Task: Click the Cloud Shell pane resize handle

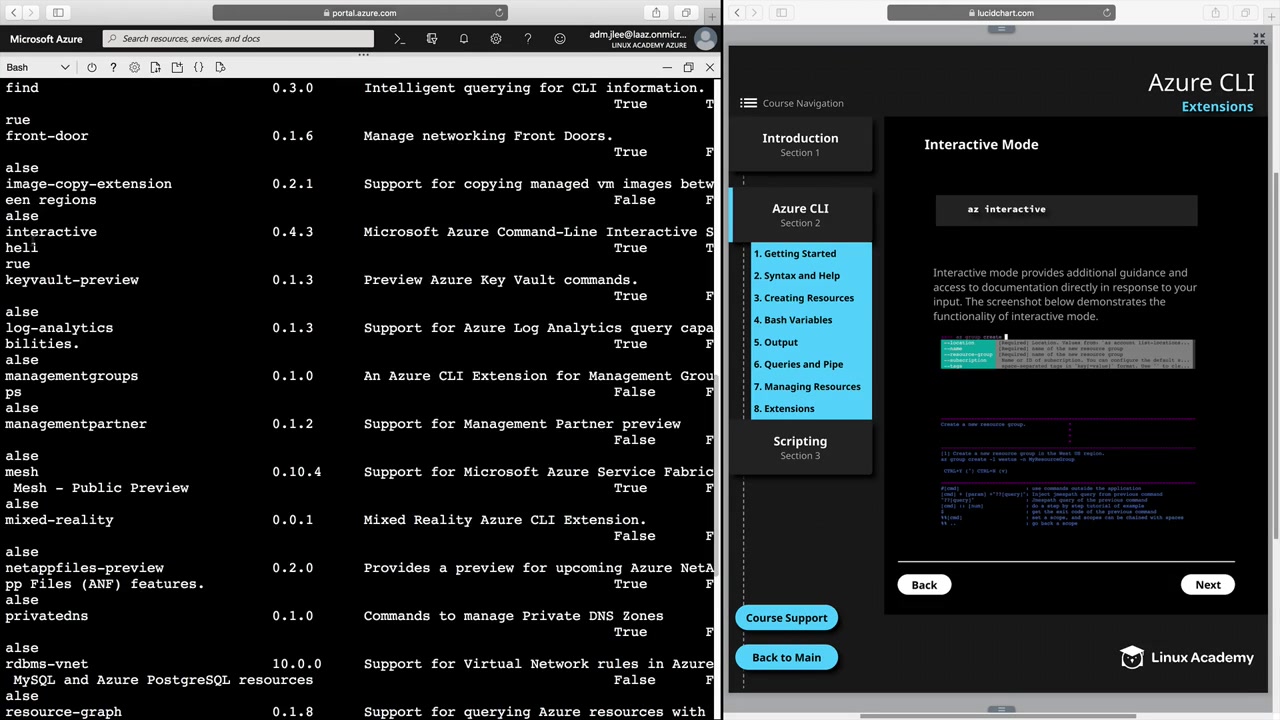Action: pyautogui.click(x=363, y=55)
